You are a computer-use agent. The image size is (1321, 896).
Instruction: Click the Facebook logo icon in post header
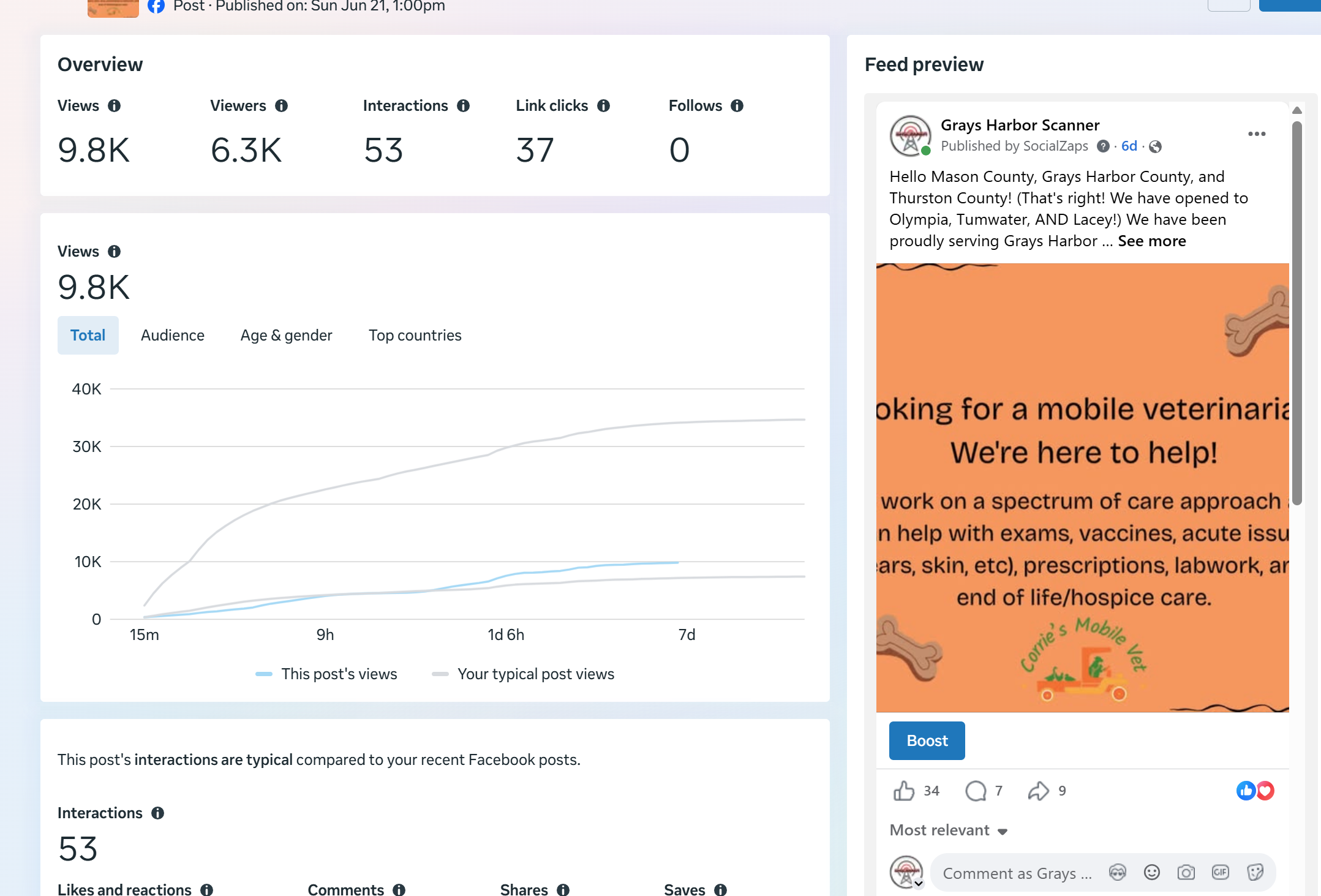[156, 7]
